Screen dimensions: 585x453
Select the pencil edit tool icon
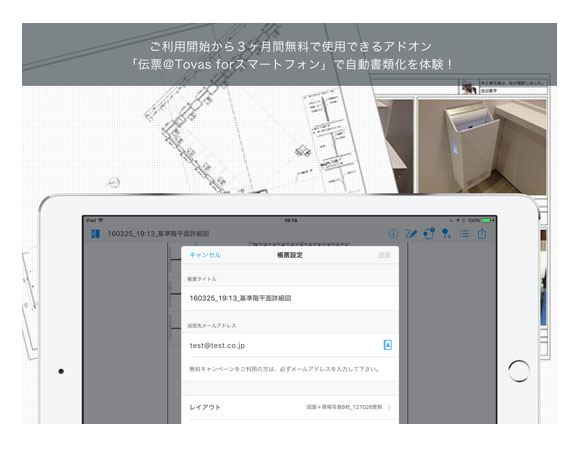tap(411, 234)
